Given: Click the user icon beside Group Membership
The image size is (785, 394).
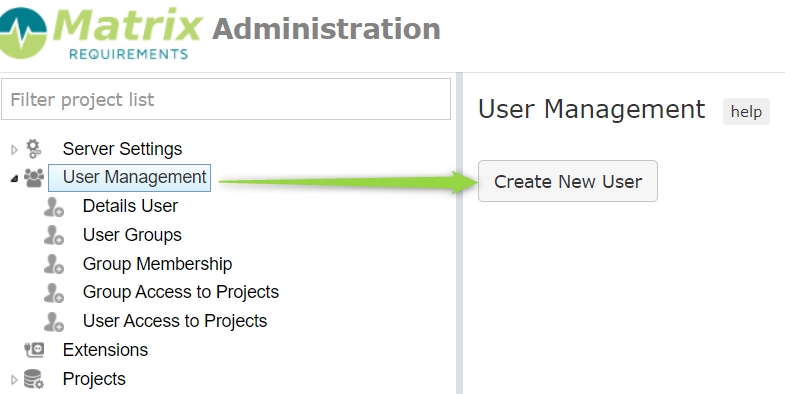Looking at the screenshot, I should pos(54,264).
